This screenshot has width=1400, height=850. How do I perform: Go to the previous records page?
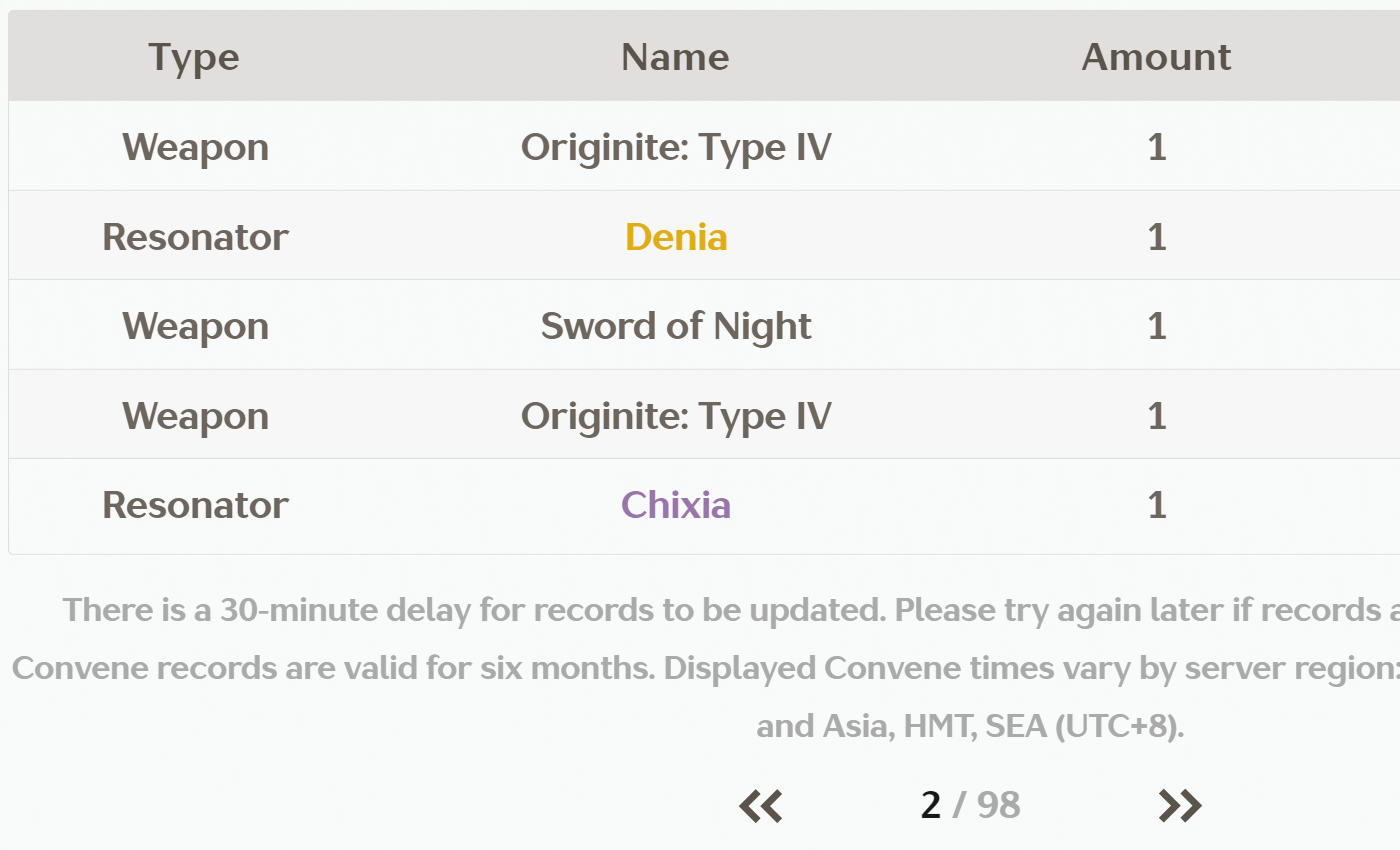[x=761, y=805]
